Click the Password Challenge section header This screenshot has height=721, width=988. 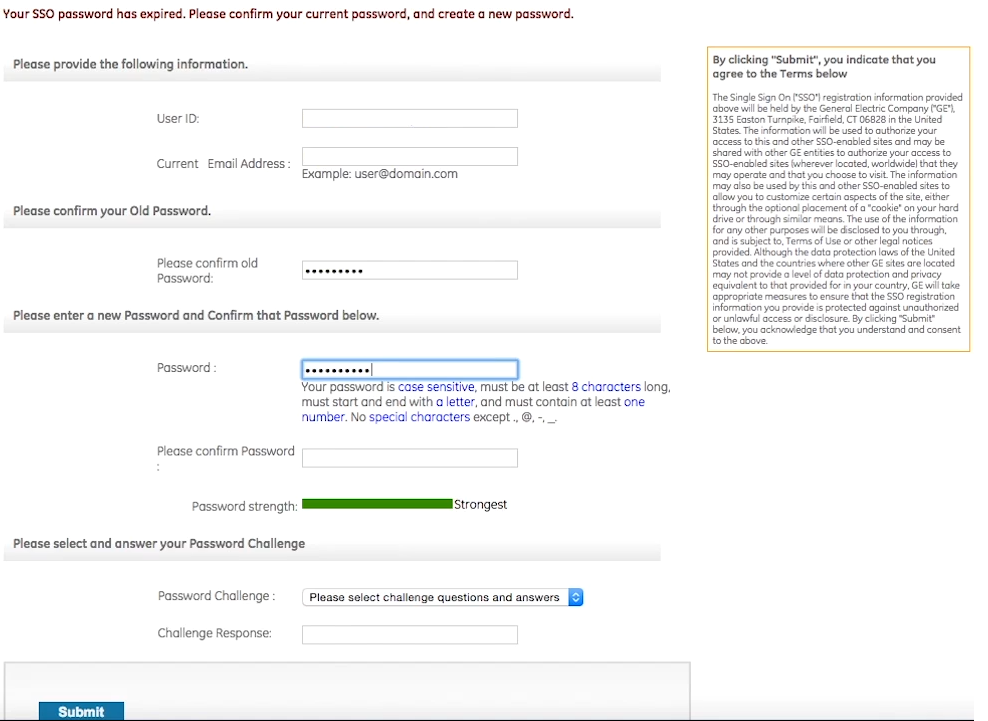[x=159, y=544]
